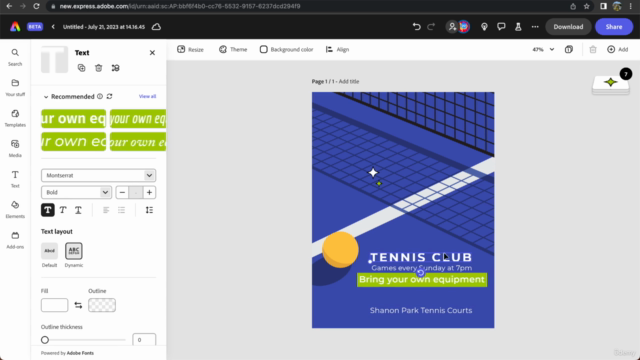Decrease the font size
The image size is (640, 360).
tap(122, 192)
